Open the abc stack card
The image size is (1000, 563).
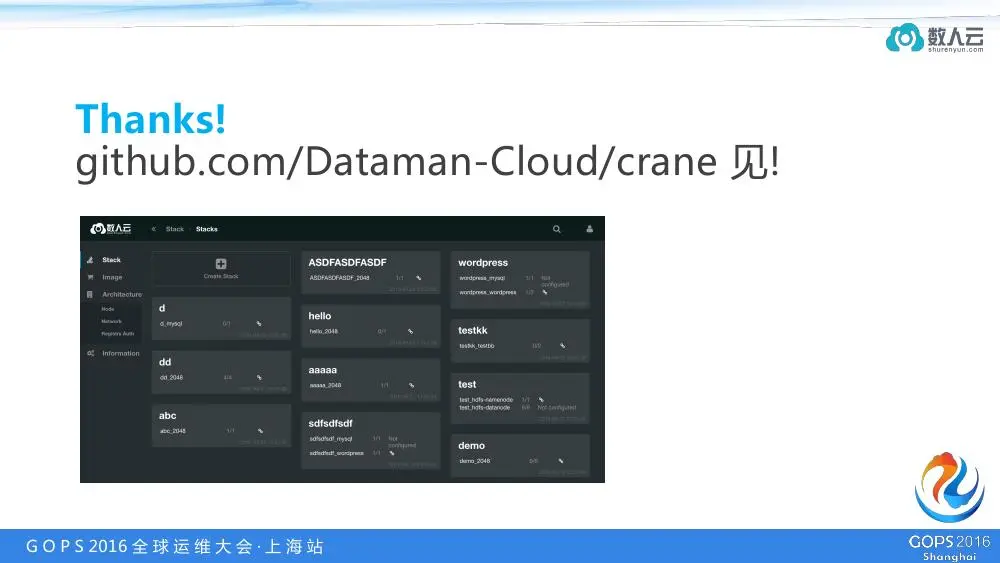(221, 425)
